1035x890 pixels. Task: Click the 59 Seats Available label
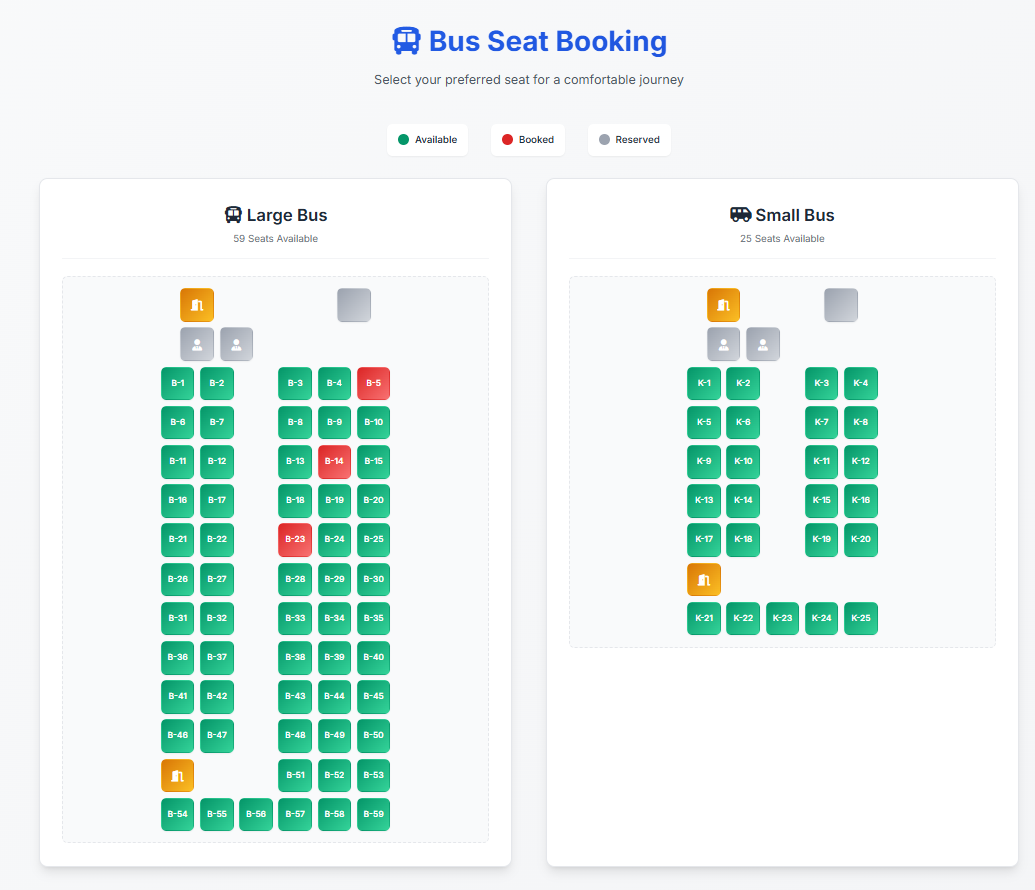(275, 238)
